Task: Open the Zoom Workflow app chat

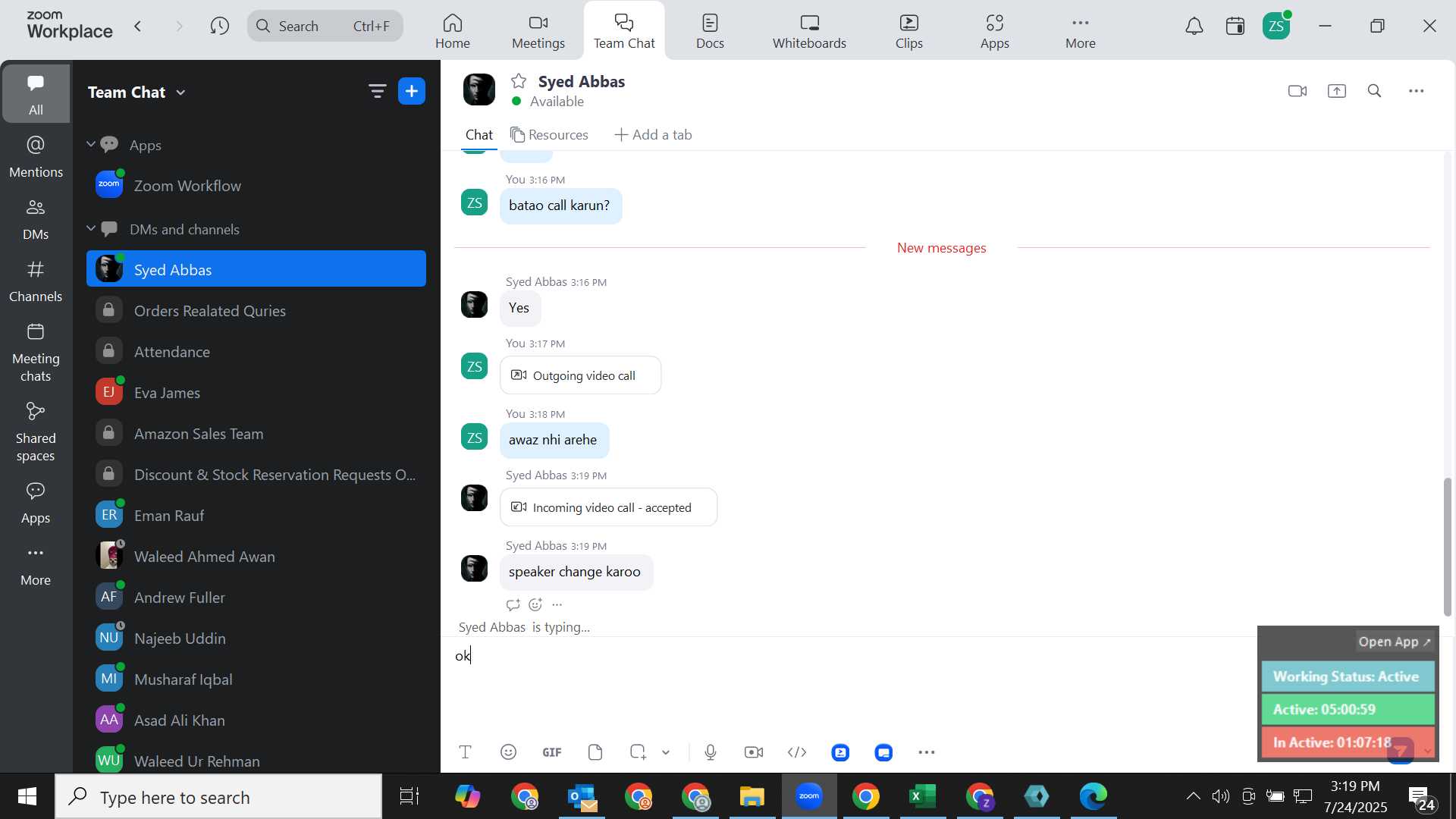Action: pos(256,186)
